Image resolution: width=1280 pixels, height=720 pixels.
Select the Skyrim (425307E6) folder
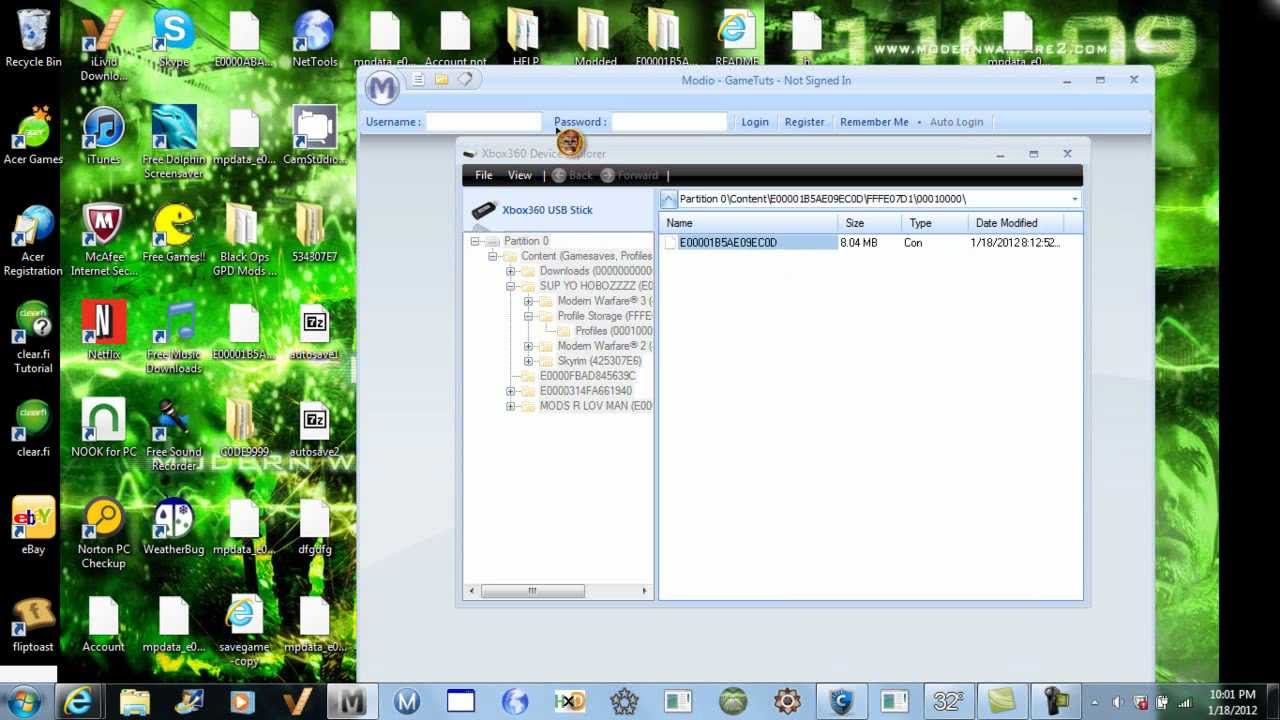pos(599,361)
